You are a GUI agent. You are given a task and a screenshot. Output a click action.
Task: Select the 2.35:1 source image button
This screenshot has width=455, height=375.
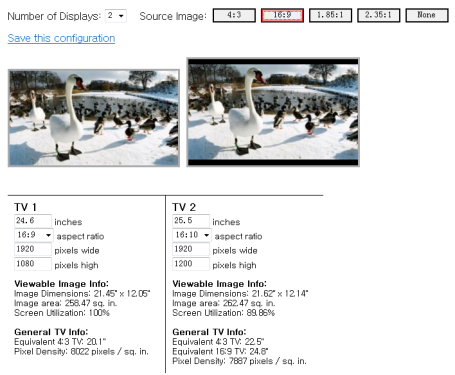click(378, 15)
